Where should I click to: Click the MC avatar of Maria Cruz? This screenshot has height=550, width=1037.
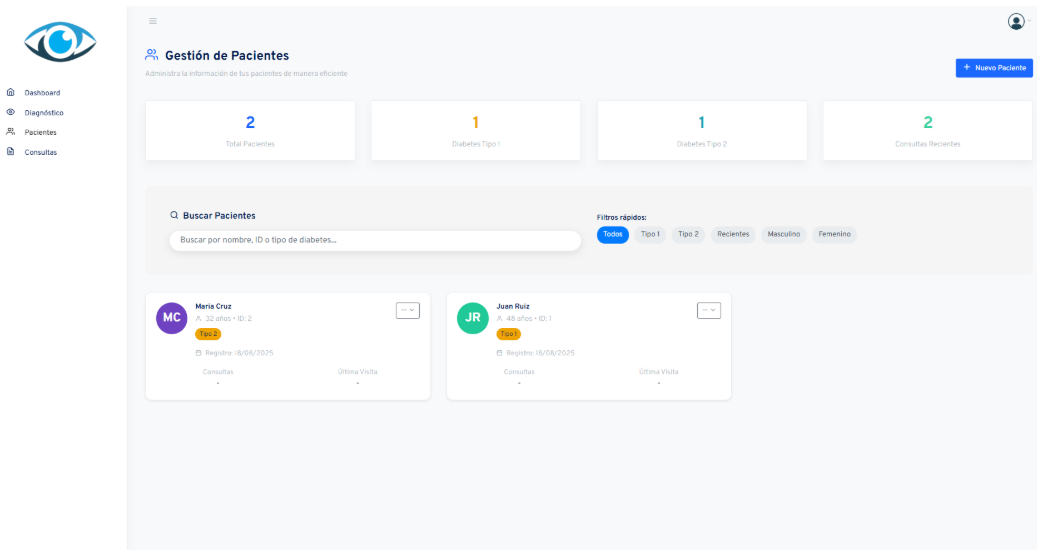(x=171, y=318)
